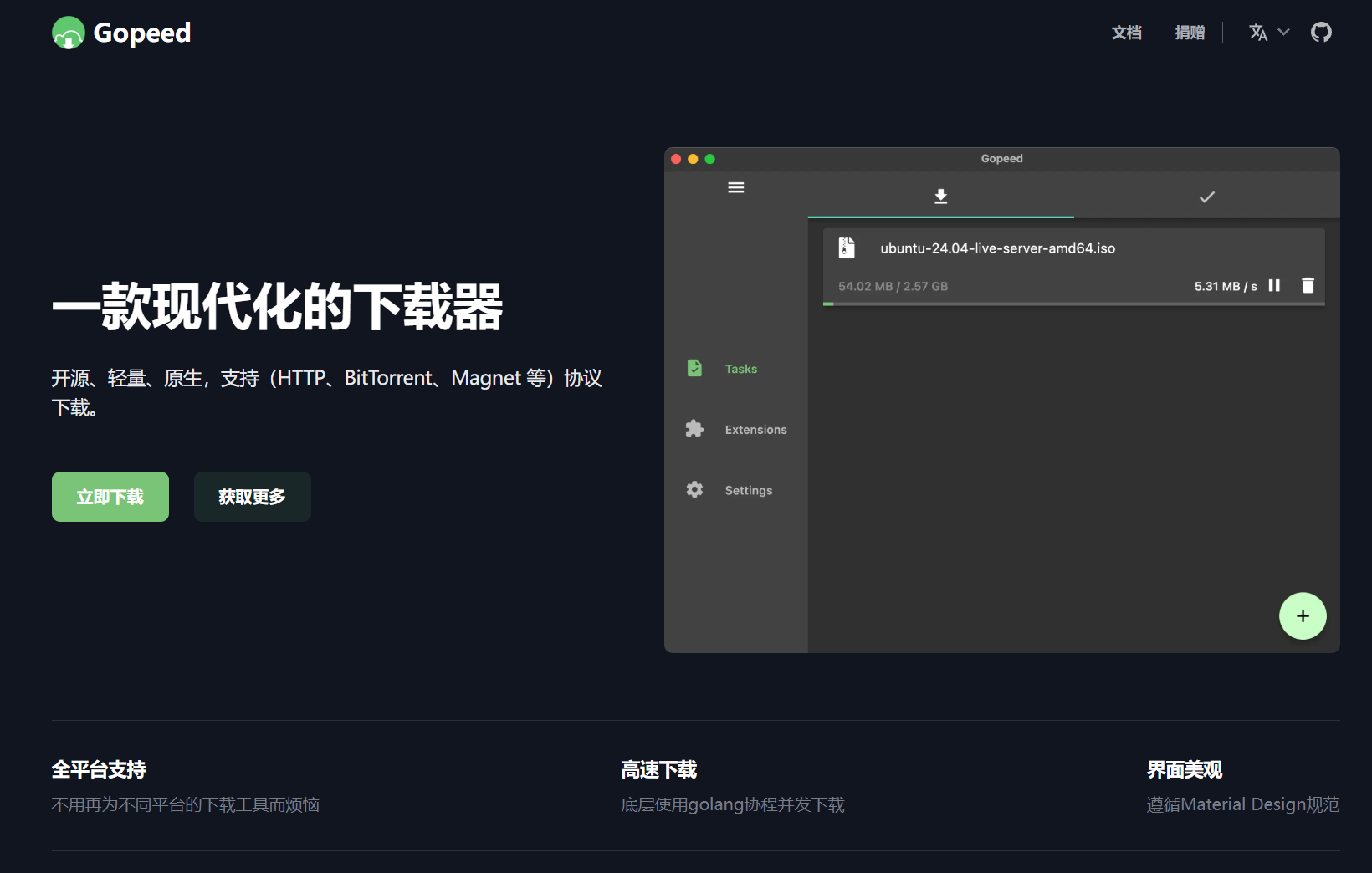Viewport: 1372px width, 873px height.
Task: Click the hamburger menu icon
Action: click(735, 187)
